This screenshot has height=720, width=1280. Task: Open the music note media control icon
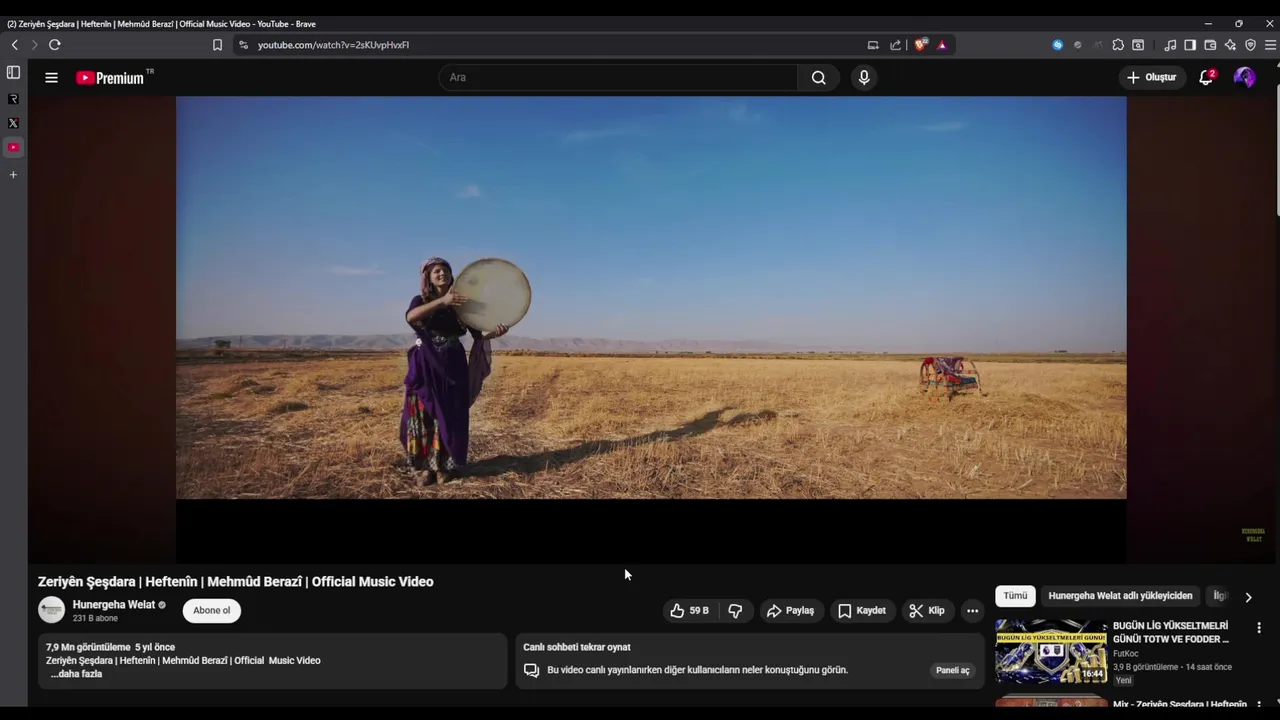1170,45
